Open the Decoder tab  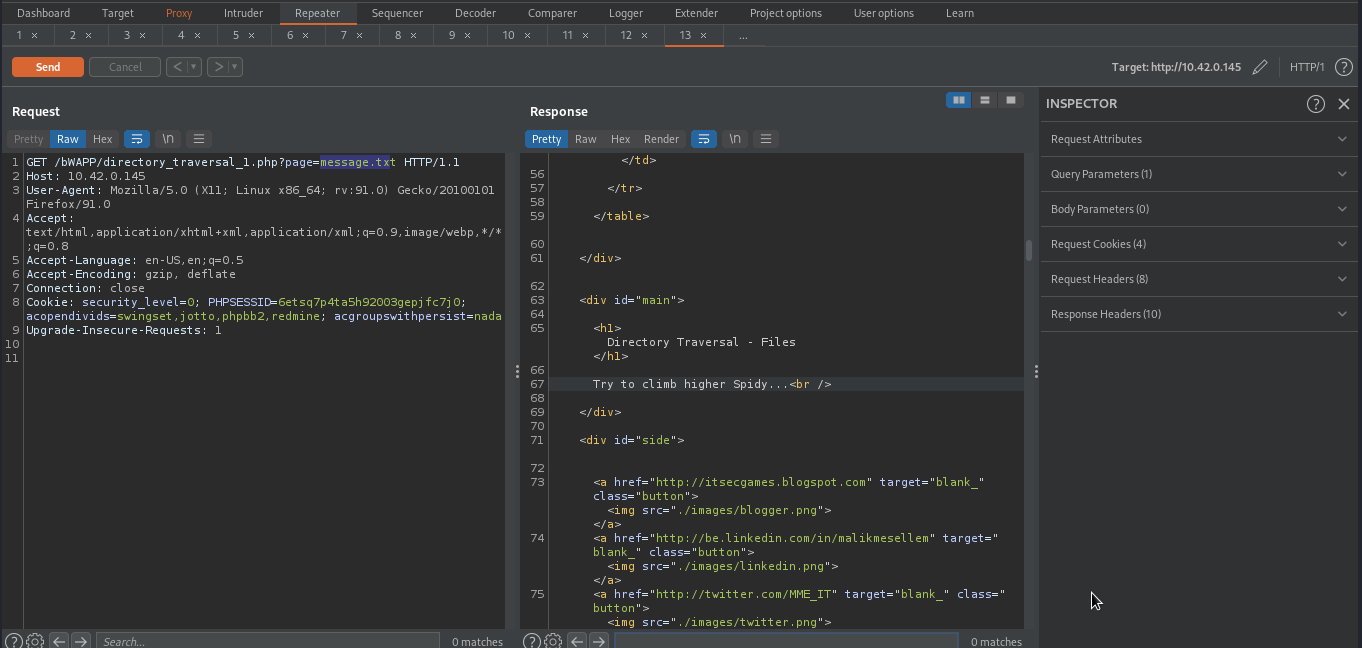[475, 13]
